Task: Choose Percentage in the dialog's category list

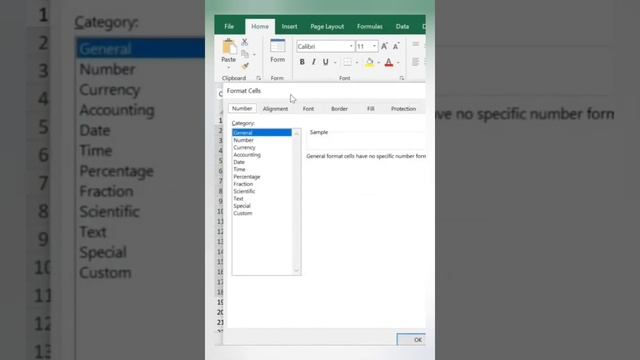Action: click(x=262, y=177)
